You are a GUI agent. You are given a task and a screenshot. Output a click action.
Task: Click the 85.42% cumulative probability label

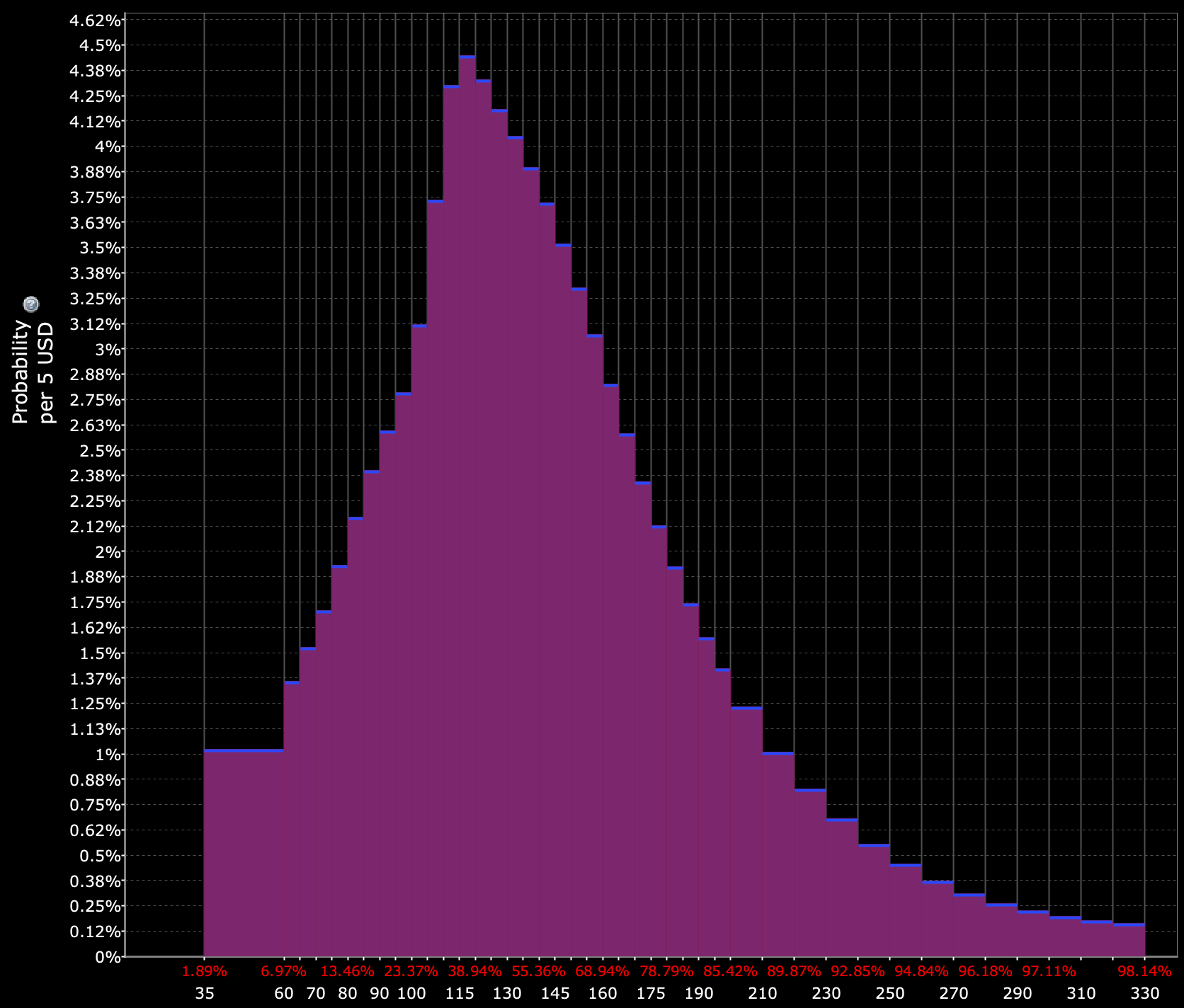[x=730, y=972]
